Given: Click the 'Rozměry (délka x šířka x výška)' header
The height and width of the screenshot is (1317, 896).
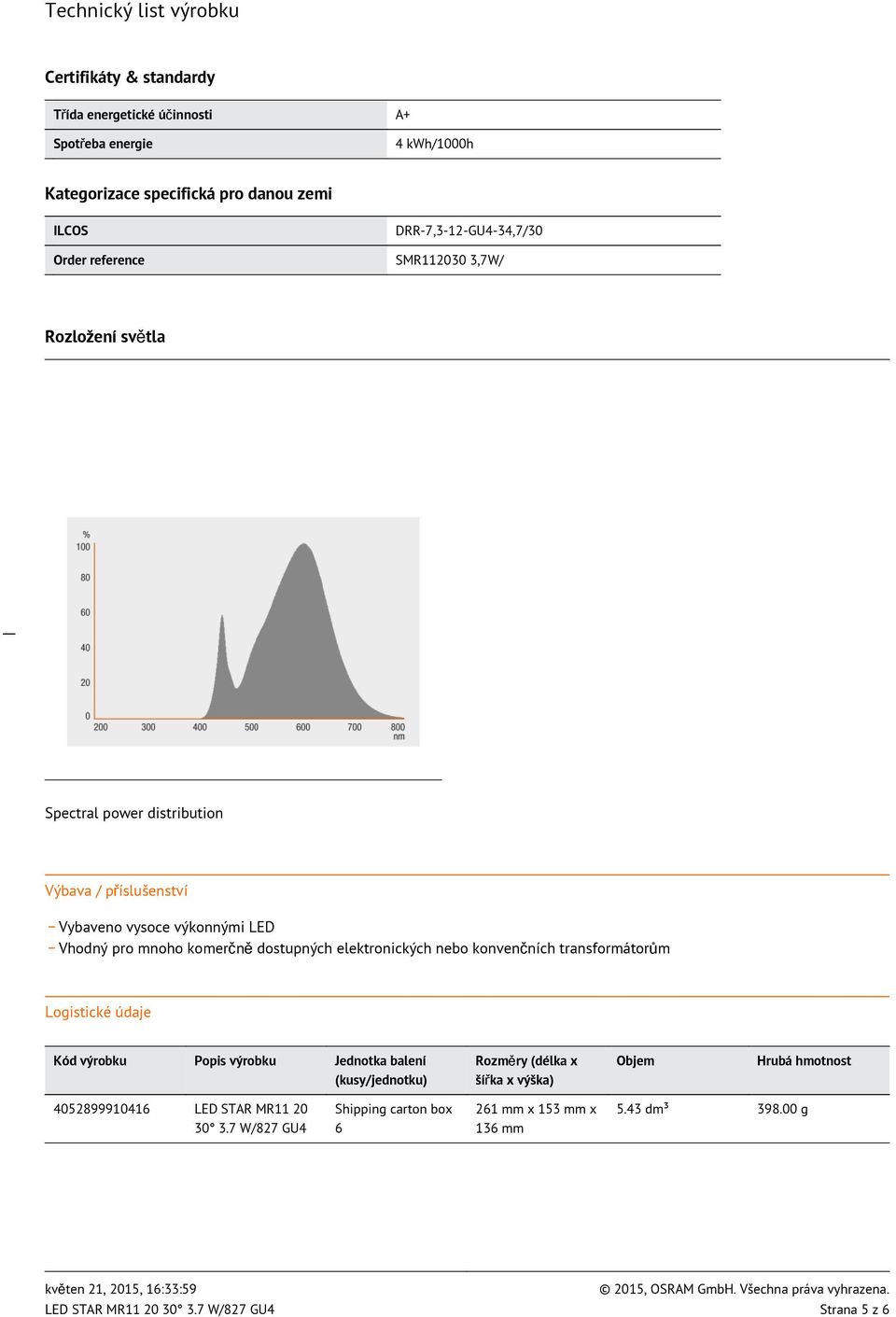Looking at the screenshot, I should coord(526,1071).
